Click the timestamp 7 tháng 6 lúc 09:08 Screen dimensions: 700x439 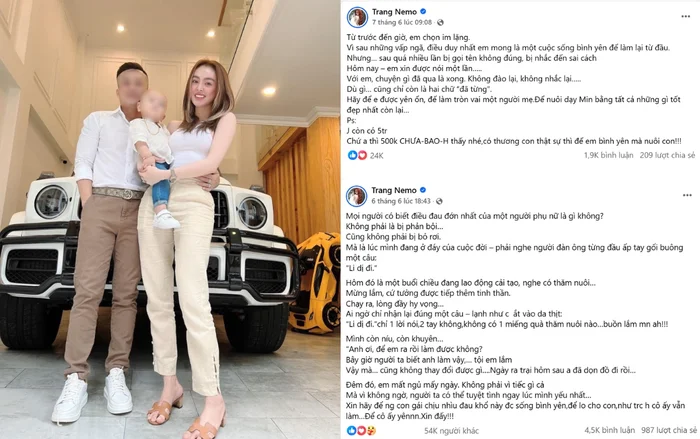[402, 22]
